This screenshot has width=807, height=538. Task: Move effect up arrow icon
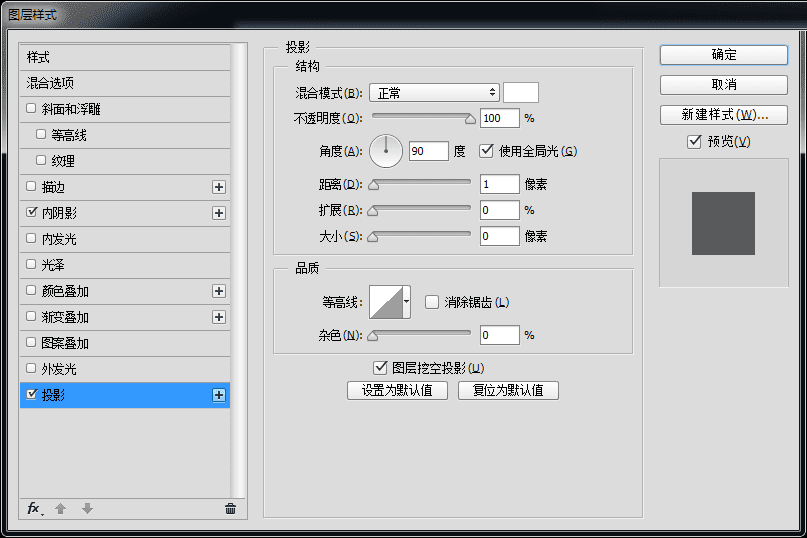pos(61,509)
